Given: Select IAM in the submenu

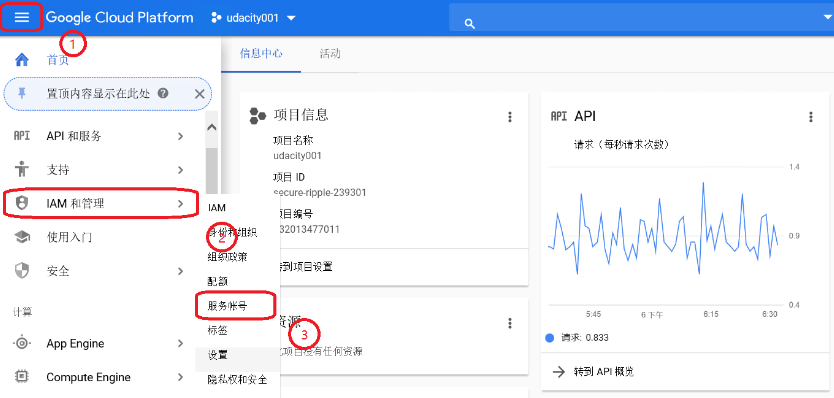Looking at the screenshot, I should 217,208.
